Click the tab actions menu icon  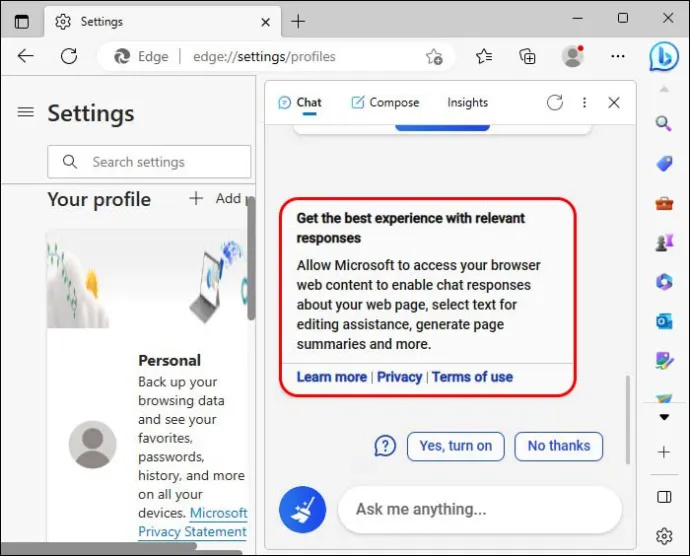point(22,21)
